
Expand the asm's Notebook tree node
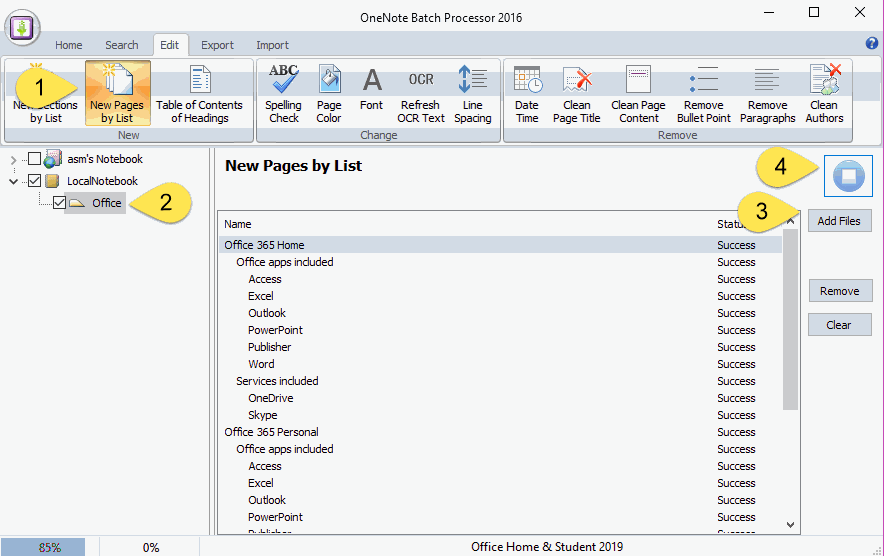pos(14,160)
